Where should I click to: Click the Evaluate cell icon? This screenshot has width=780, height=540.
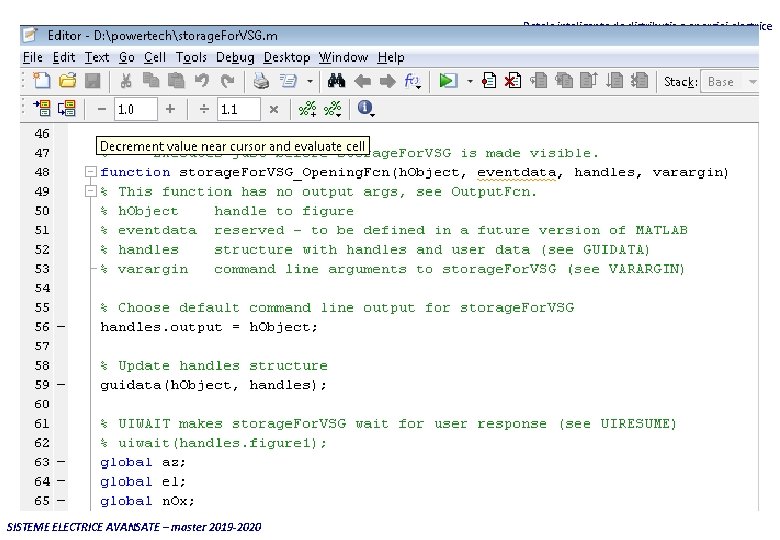(x=42, y=108)
